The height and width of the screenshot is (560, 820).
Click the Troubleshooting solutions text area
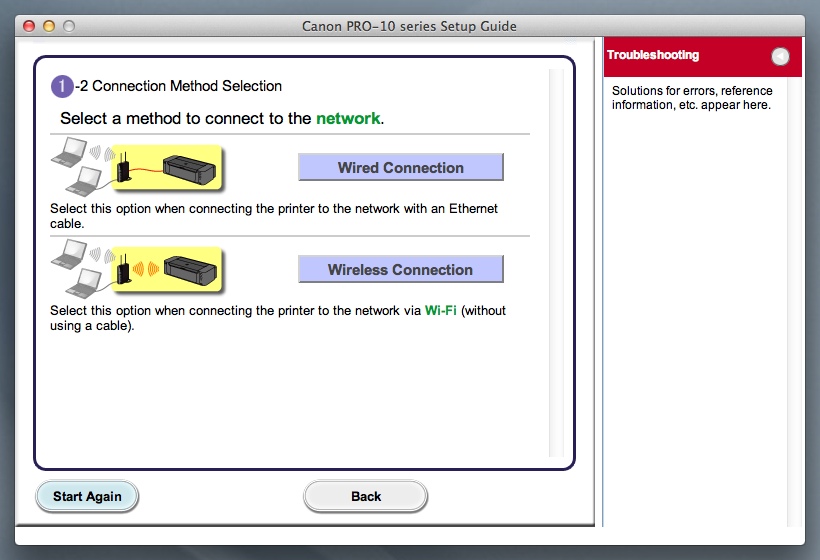691,98
